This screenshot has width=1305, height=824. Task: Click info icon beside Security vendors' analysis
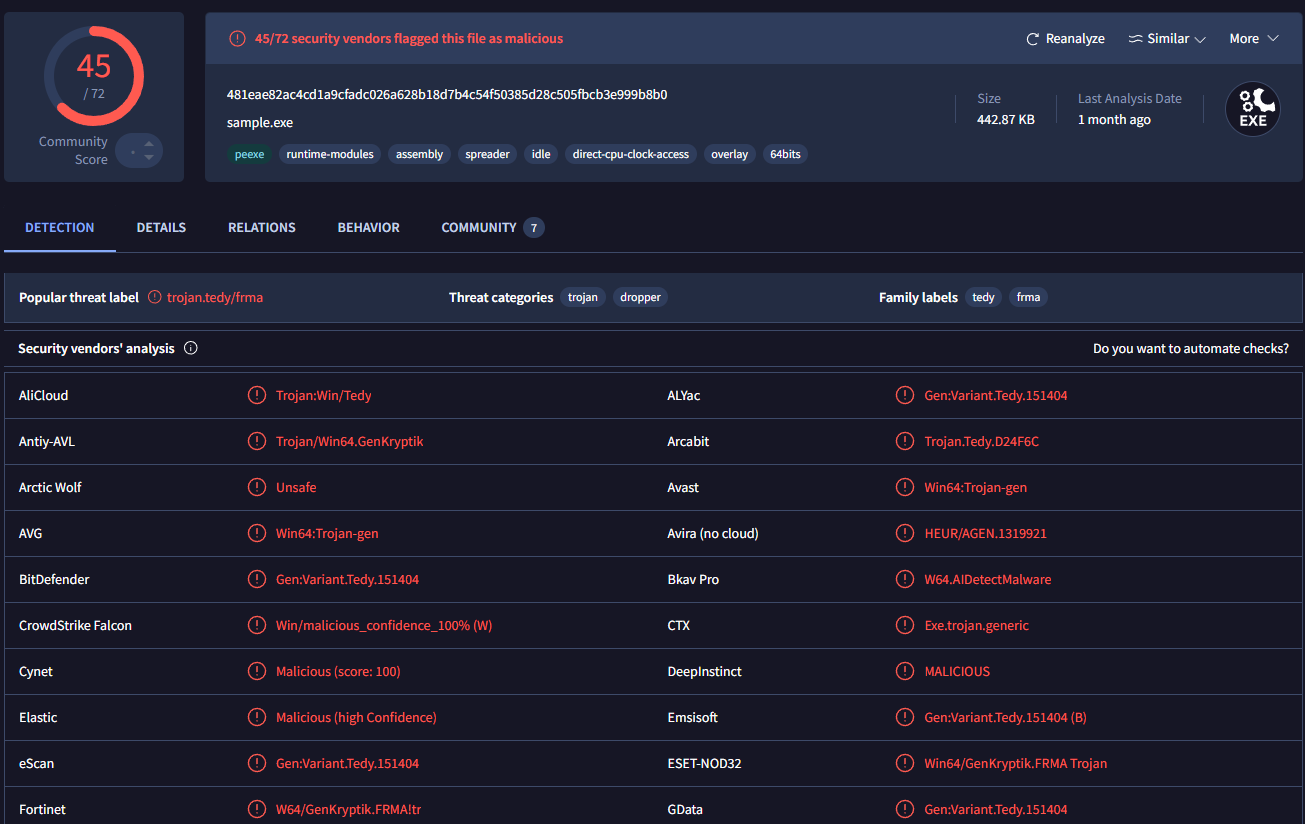pyautogui.click(x=191, y=349)
